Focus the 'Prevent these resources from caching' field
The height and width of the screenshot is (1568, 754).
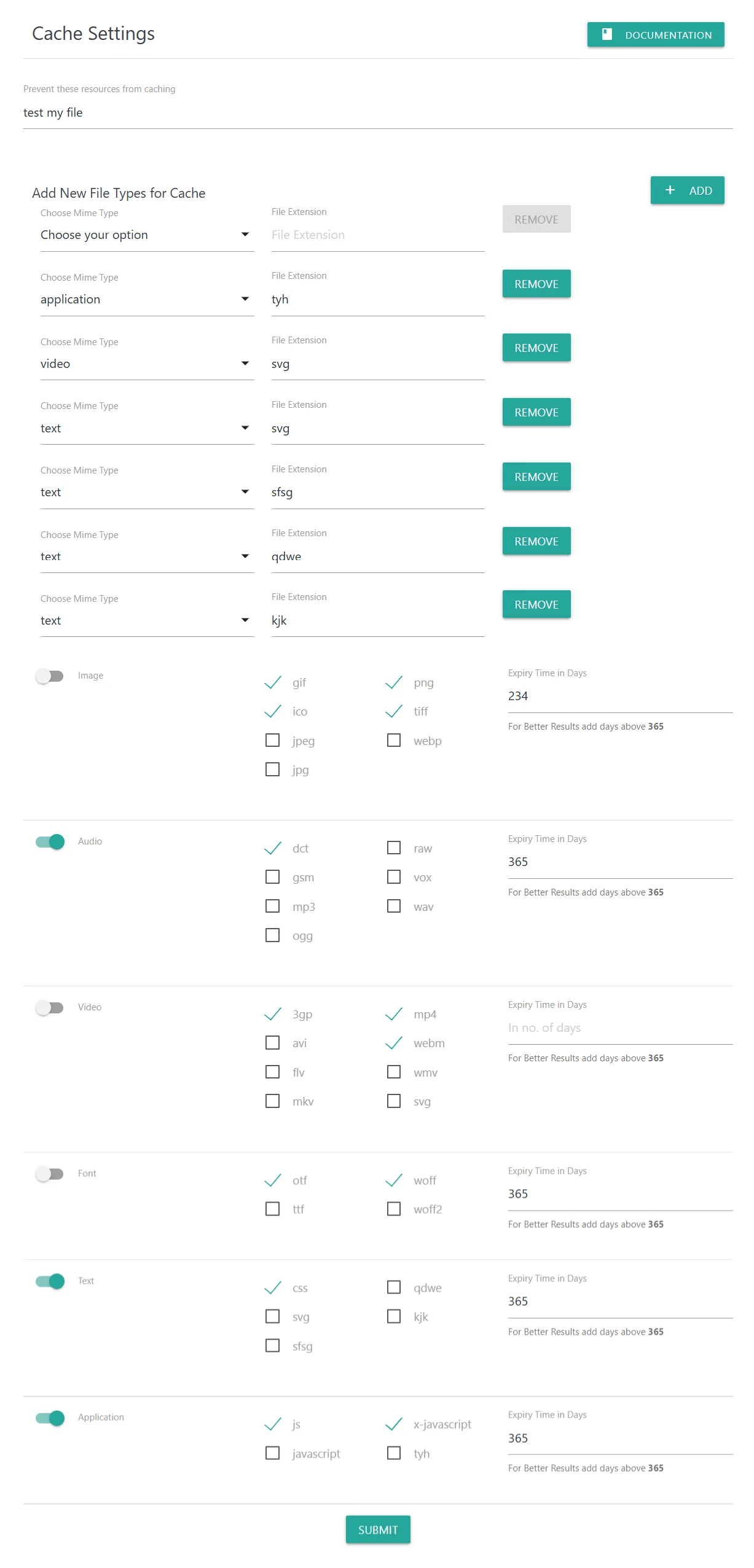tap(377, 112)
